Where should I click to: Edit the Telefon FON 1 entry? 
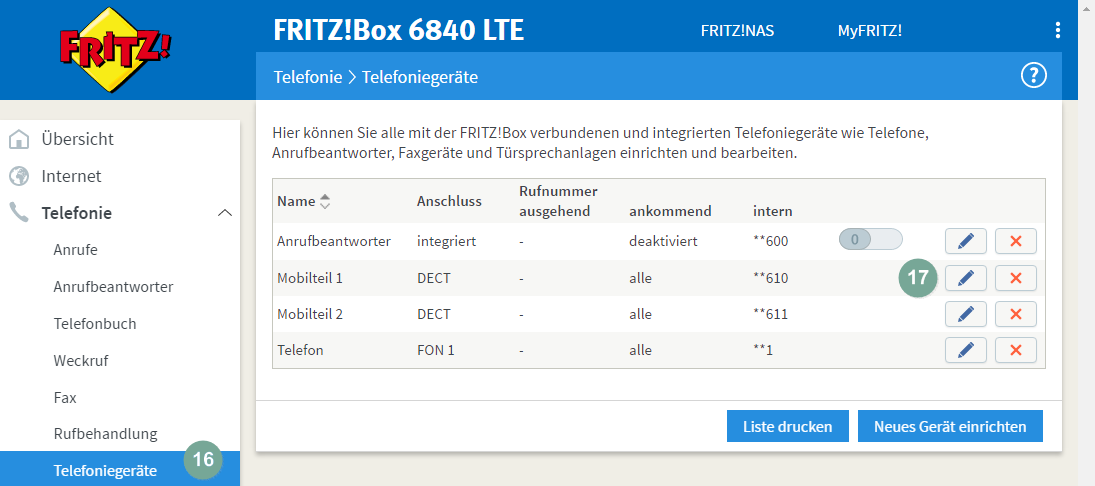(965, 350)
